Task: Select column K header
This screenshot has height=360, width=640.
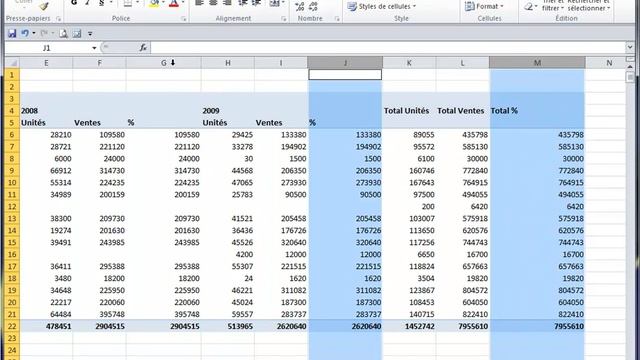Action: tap(409, 63)
